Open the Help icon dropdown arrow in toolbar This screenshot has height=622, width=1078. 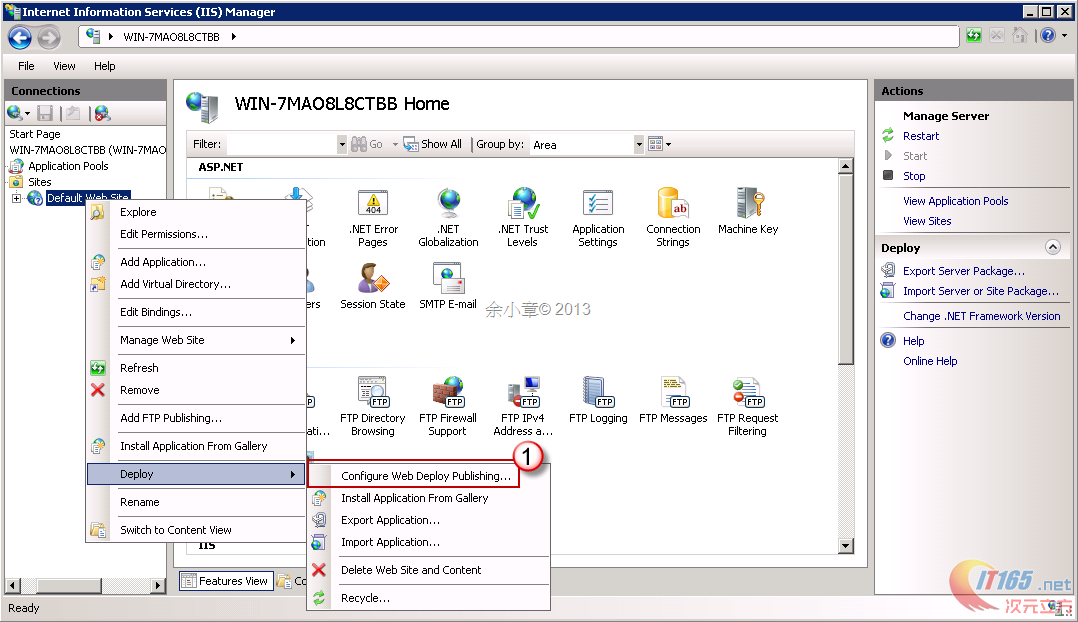click(x=1064, y=36)
